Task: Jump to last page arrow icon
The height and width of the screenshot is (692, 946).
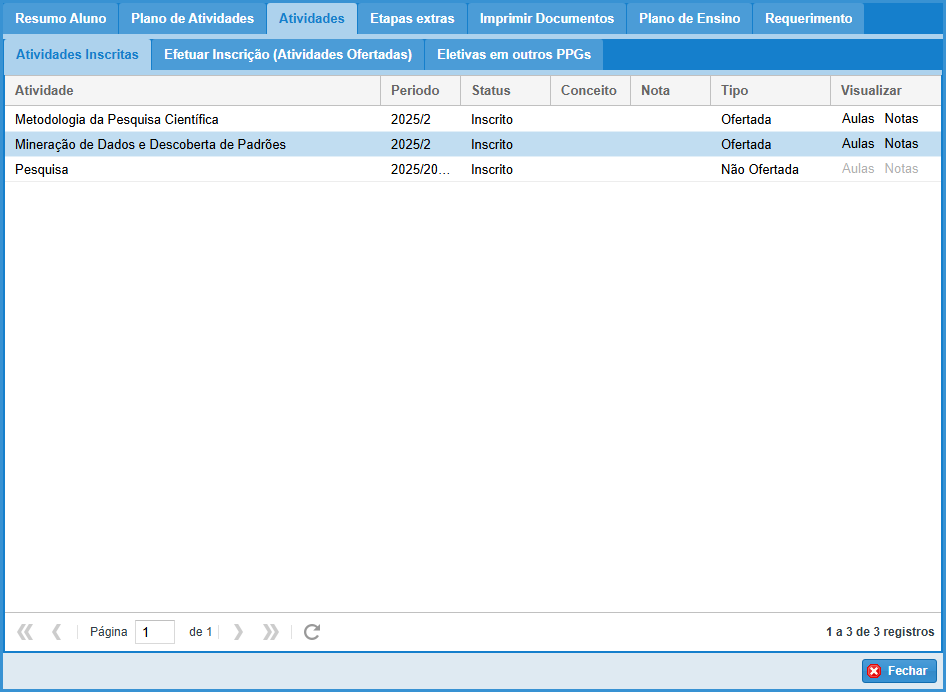Action: 270,632
